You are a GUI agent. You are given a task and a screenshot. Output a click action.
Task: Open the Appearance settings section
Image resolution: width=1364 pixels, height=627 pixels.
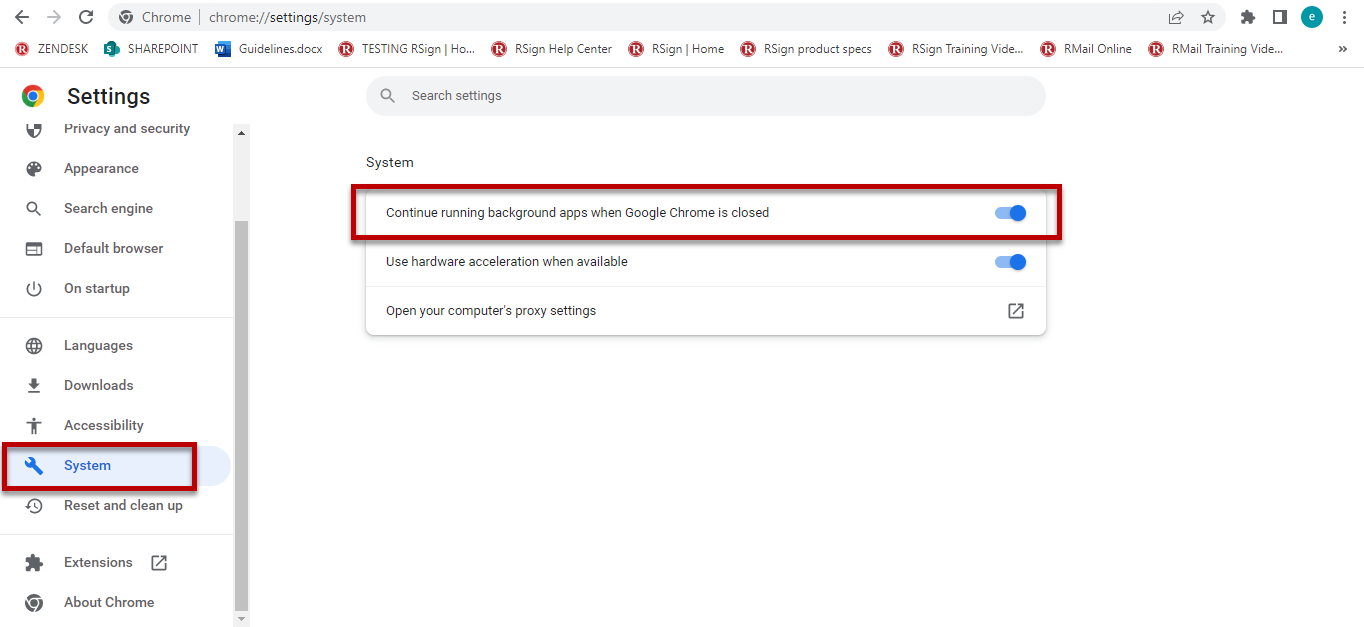101,169
